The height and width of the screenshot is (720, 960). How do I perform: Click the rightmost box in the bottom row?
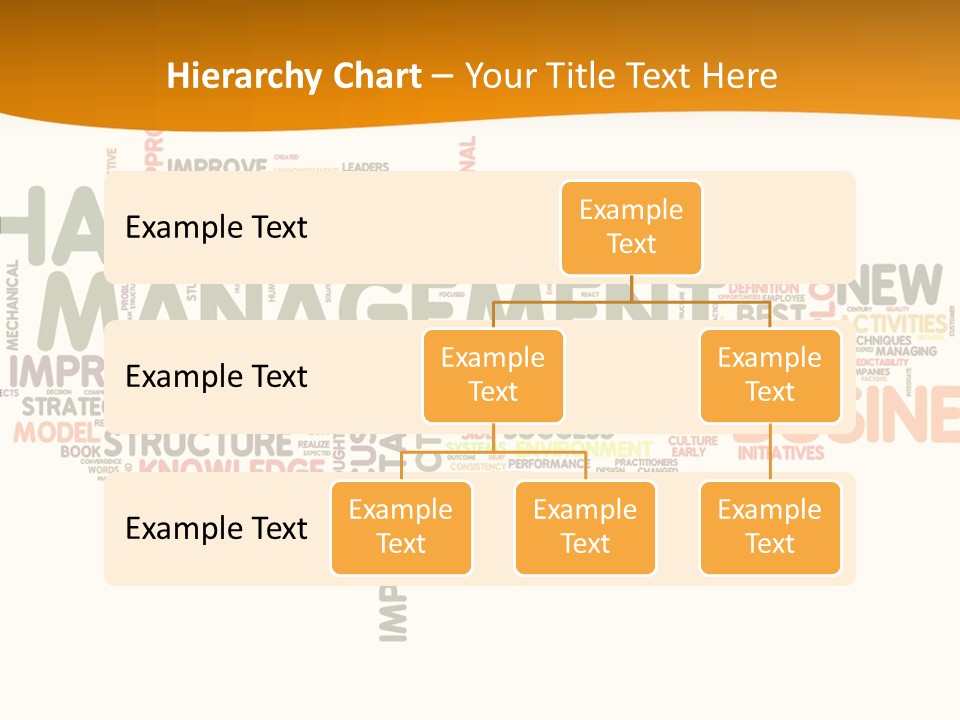(769, 527)
